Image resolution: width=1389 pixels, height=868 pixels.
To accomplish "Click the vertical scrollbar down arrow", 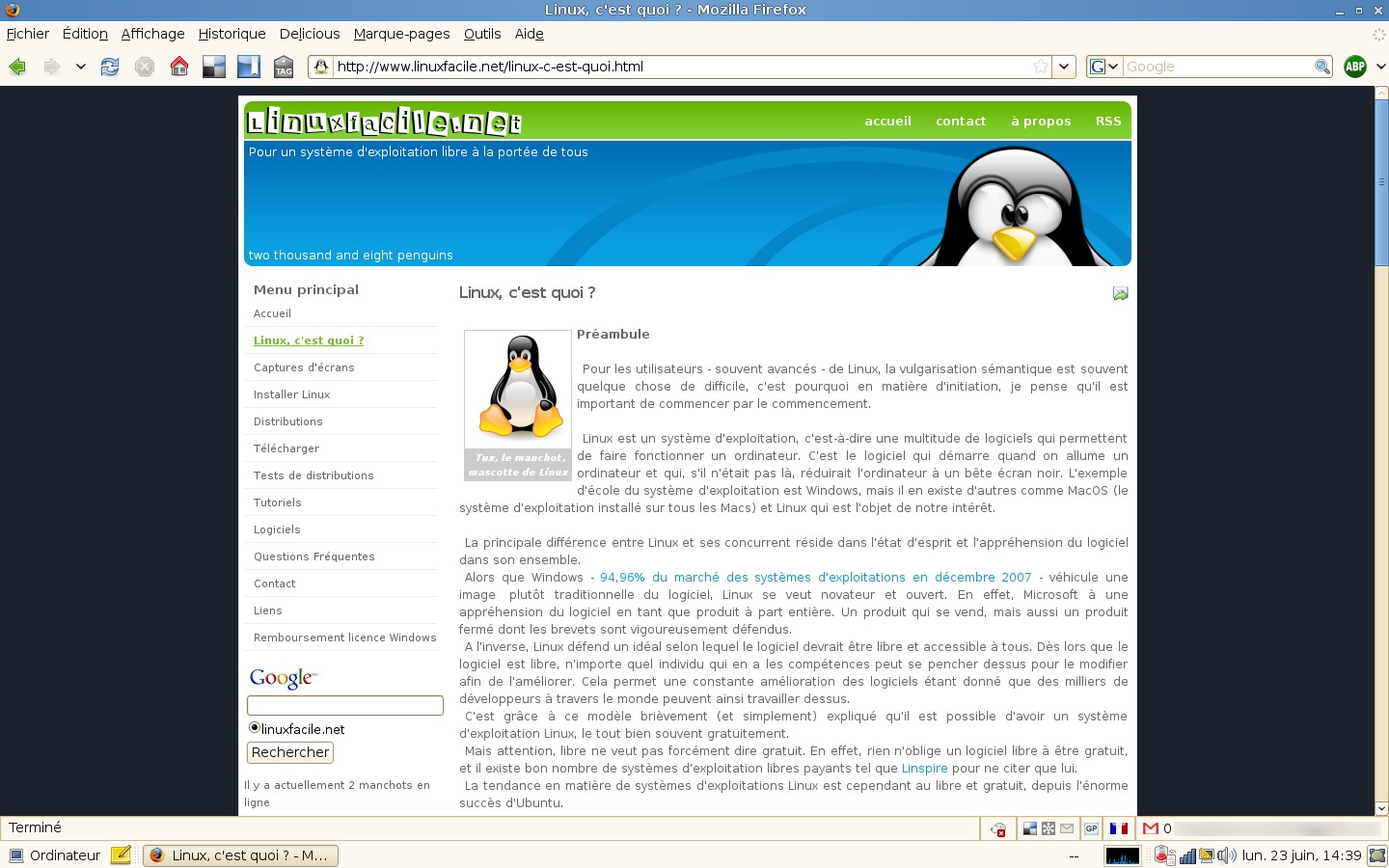I will (1381, 808).
